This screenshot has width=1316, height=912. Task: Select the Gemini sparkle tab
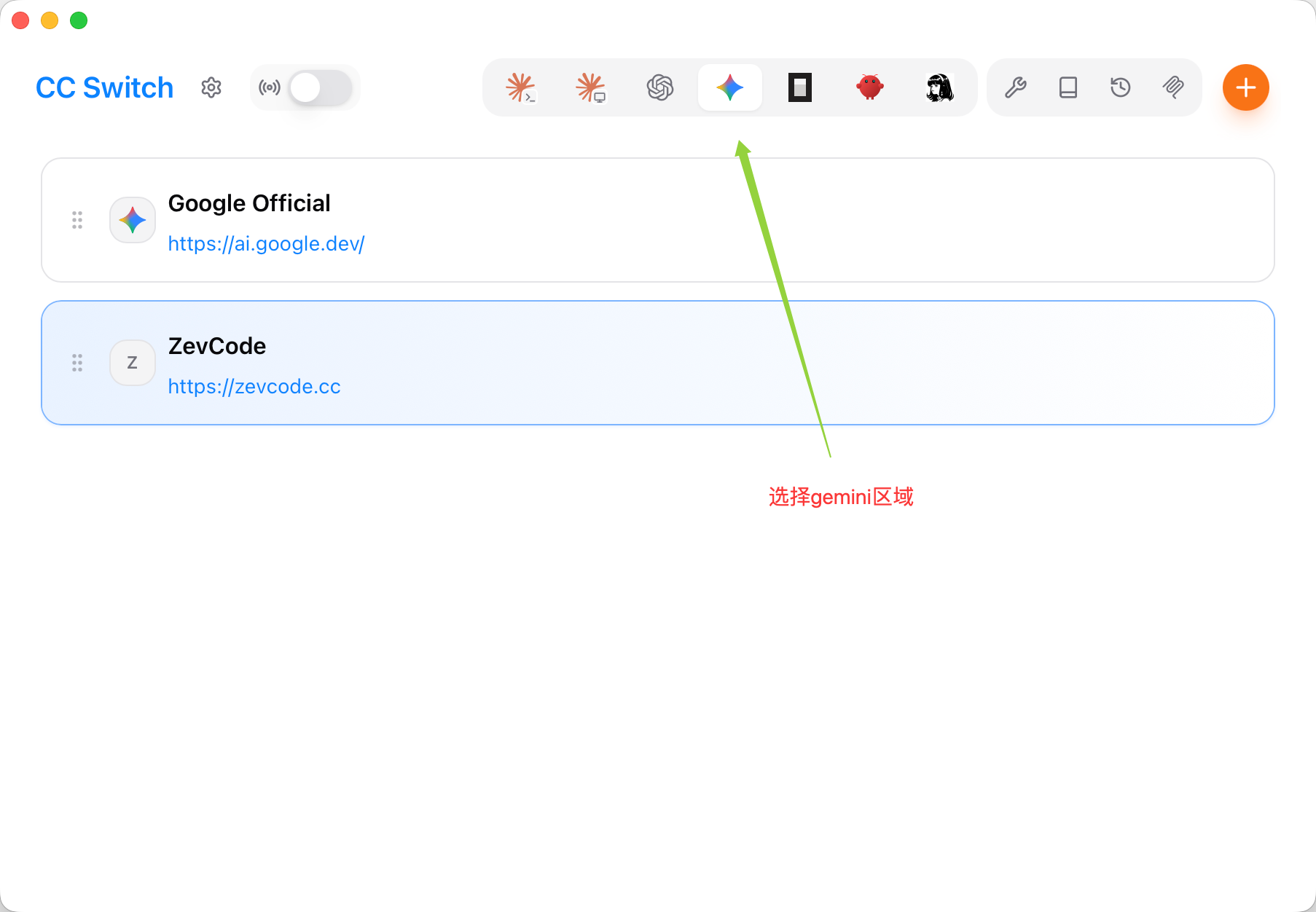730,87
